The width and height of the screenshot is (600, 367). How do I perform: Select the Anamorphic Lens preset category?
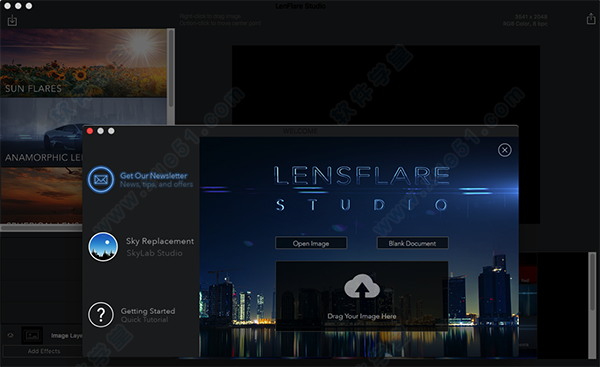click(x=41, y=132)
